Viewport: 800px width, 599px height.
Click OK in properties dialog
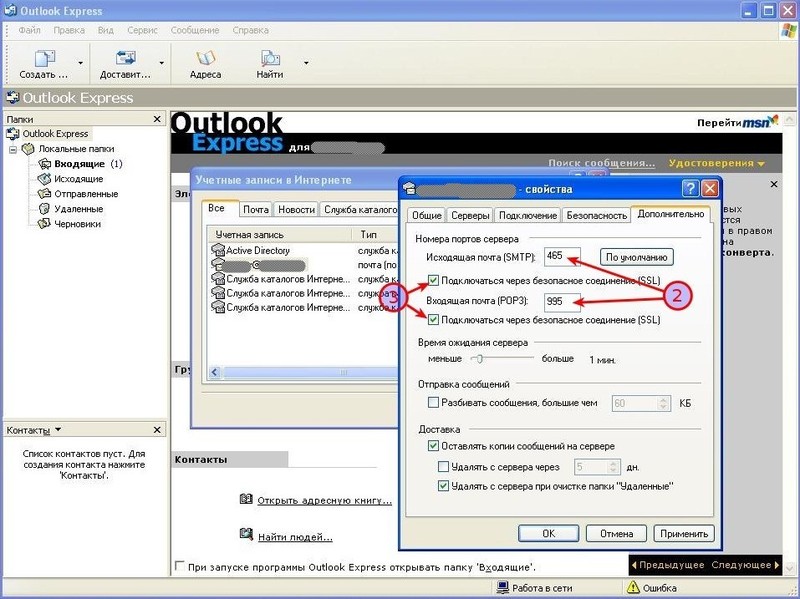coord(548,533)
